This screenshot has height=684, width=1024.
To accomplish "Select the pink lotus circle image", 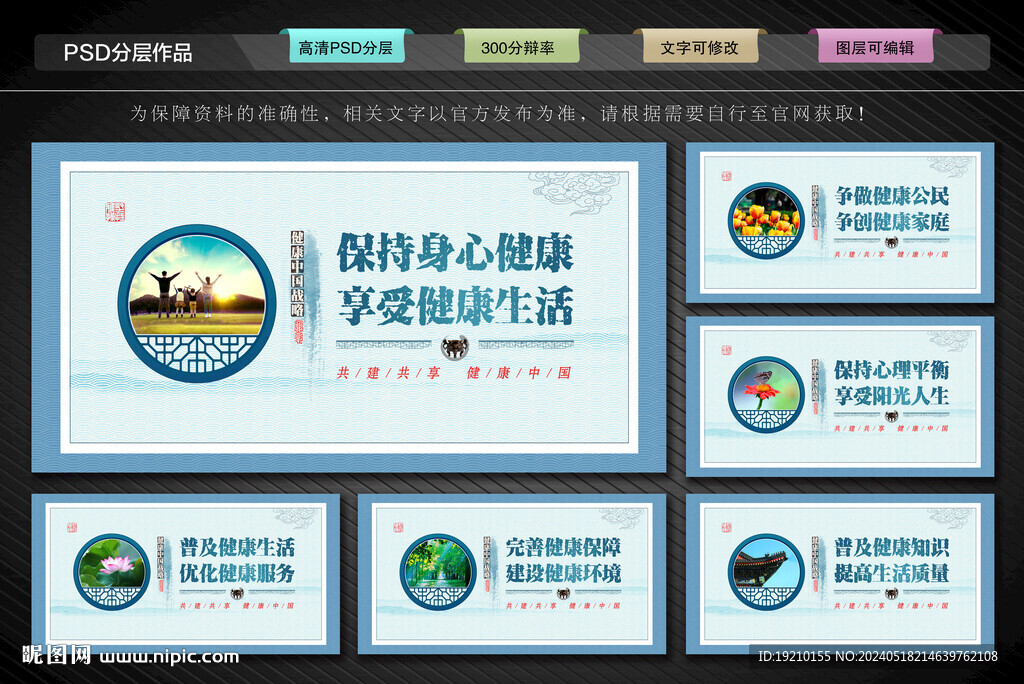I will pyautogui.click(x=112, y=572).
